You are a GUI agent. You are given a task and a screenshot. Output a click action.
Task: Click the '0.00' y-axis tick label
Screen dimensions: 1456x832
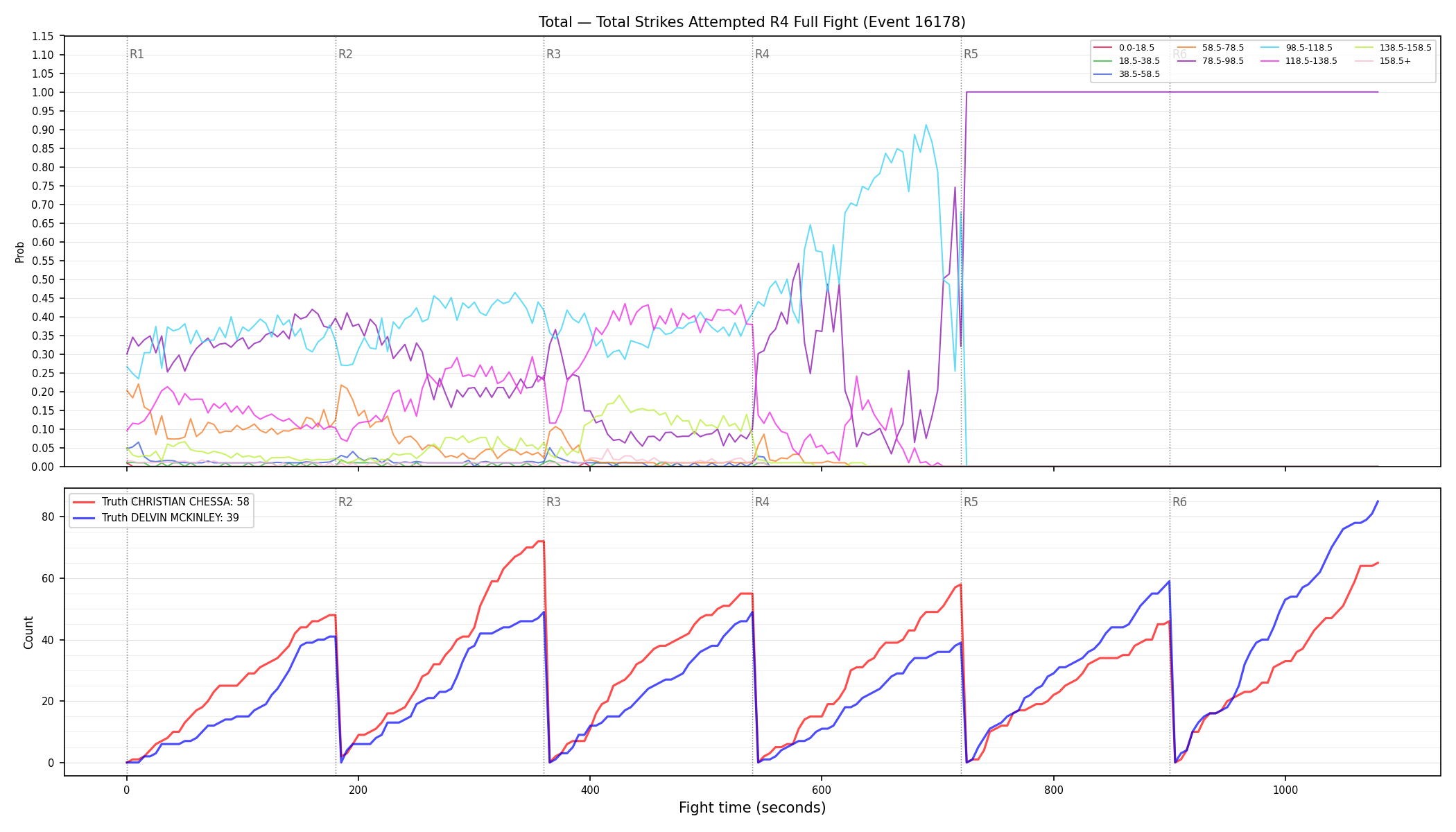click(43, 467)
